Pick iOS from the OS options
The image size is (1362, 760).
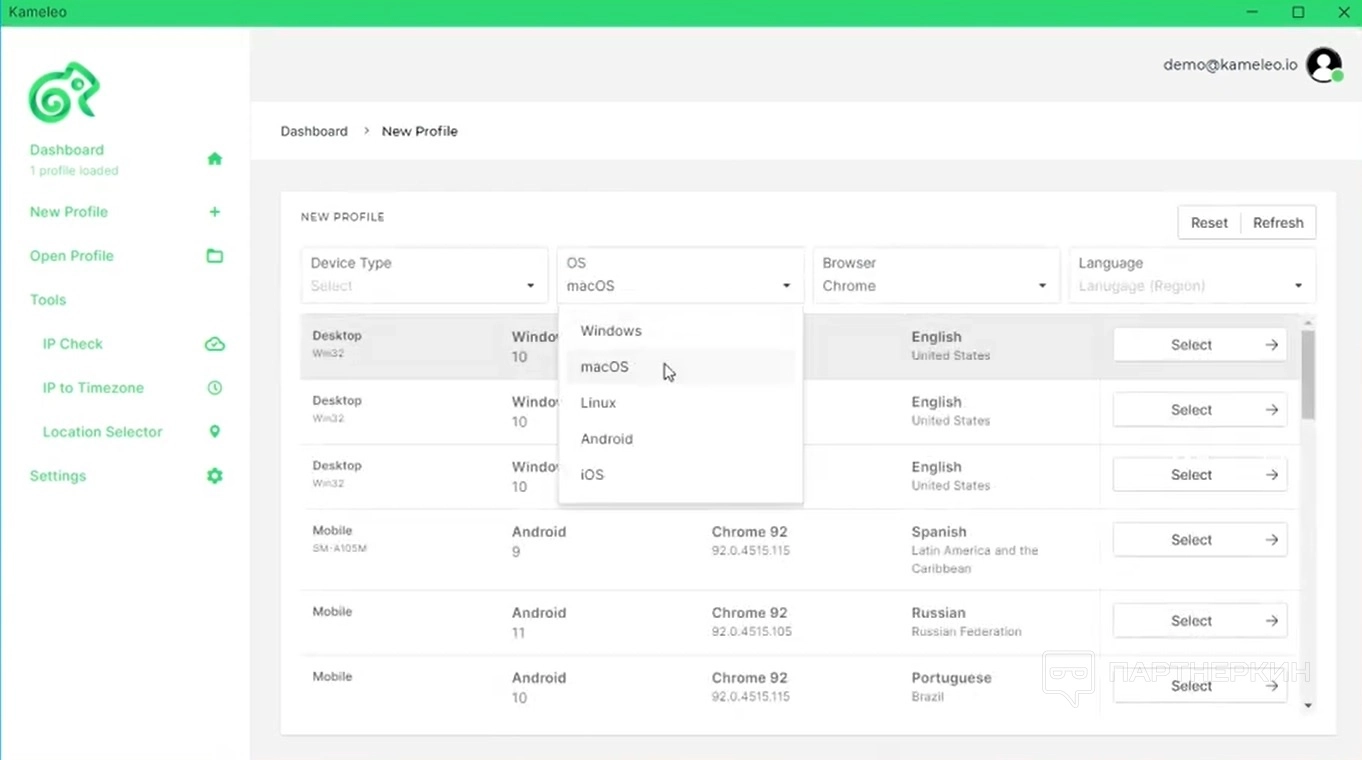[x=593, y=475]
